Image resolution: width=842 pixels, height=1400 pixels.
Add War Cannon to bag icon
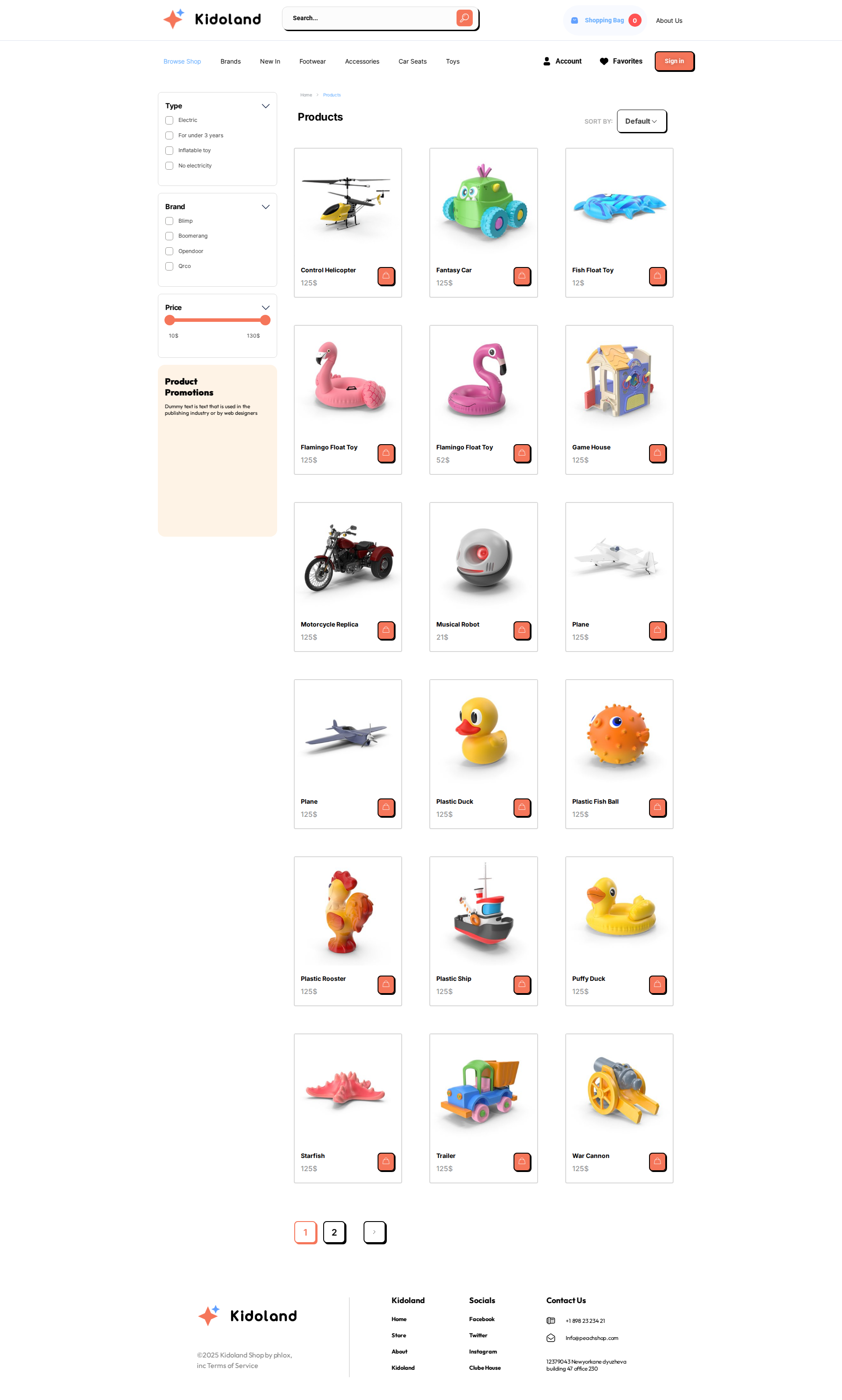point(658,1162)
